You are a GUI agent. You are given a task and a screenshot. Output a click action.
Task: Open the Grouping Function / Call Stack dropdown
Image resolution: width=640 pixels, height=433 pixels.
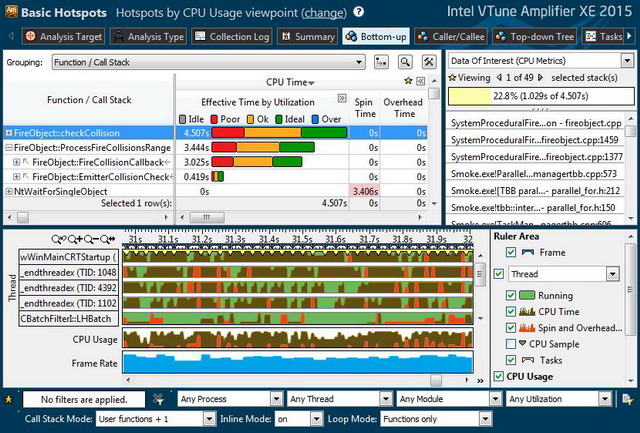point(208,62)
